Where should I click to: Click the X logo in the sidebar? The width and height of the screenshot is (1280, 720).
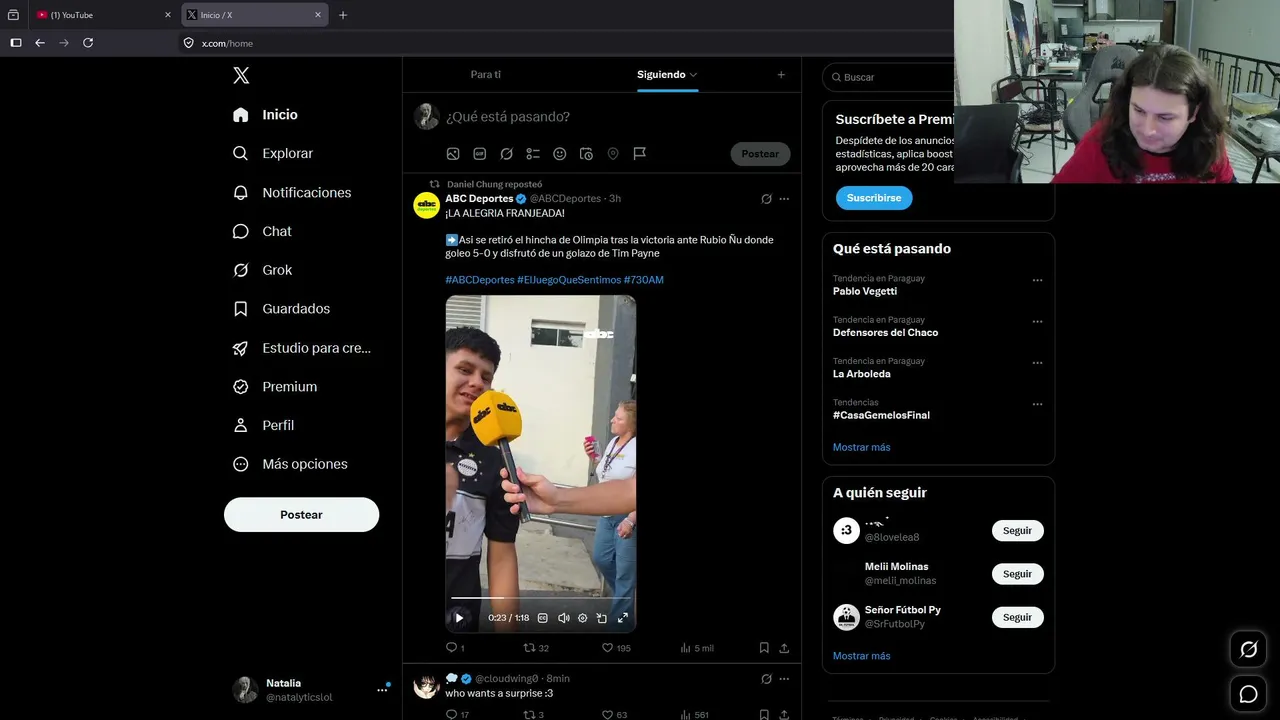point(241,76)
